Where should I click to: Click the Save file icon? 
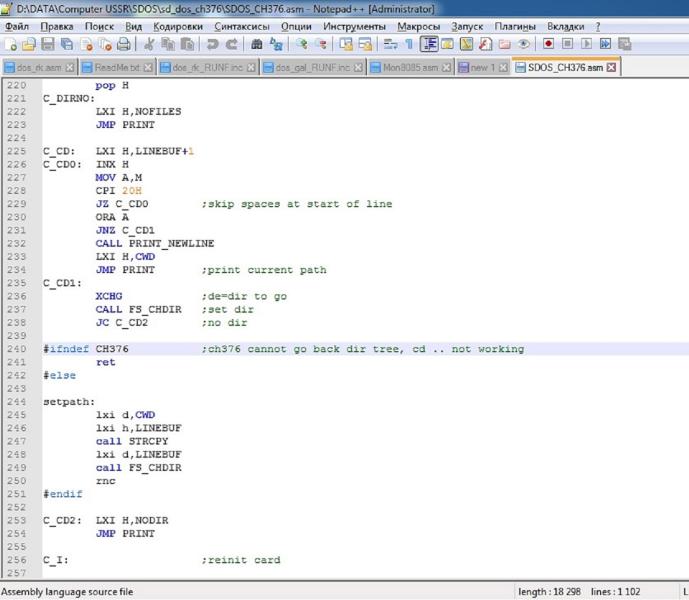[47, 45]
